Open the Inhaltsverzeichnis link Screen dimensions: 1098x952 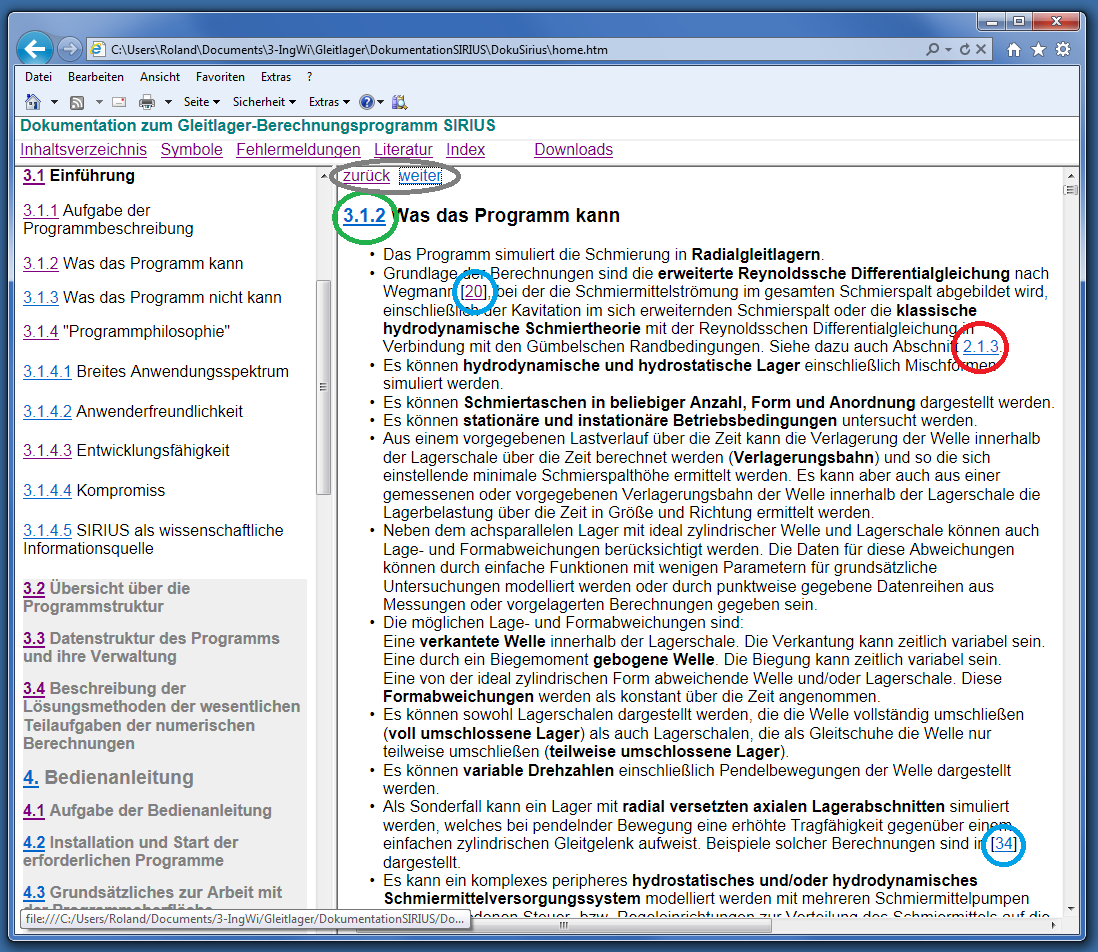coord(83,150)
